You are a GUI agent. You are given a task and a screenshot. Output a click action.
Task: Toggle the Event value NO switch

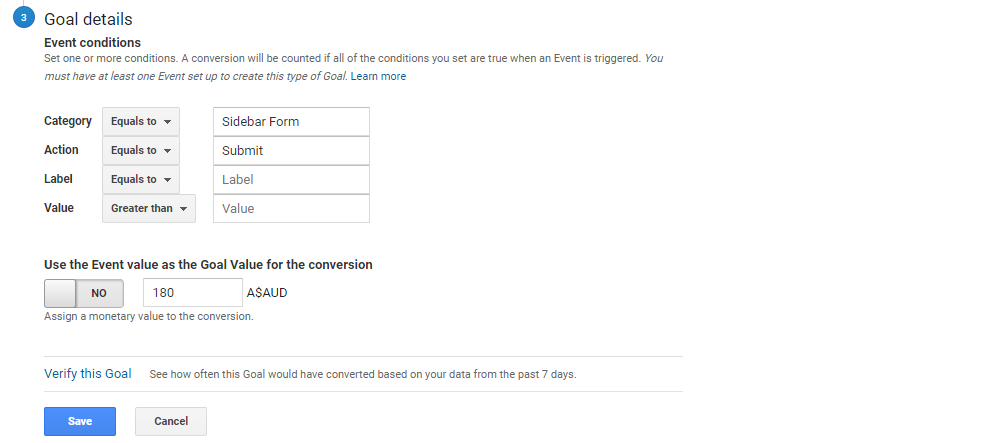(84, 293)
